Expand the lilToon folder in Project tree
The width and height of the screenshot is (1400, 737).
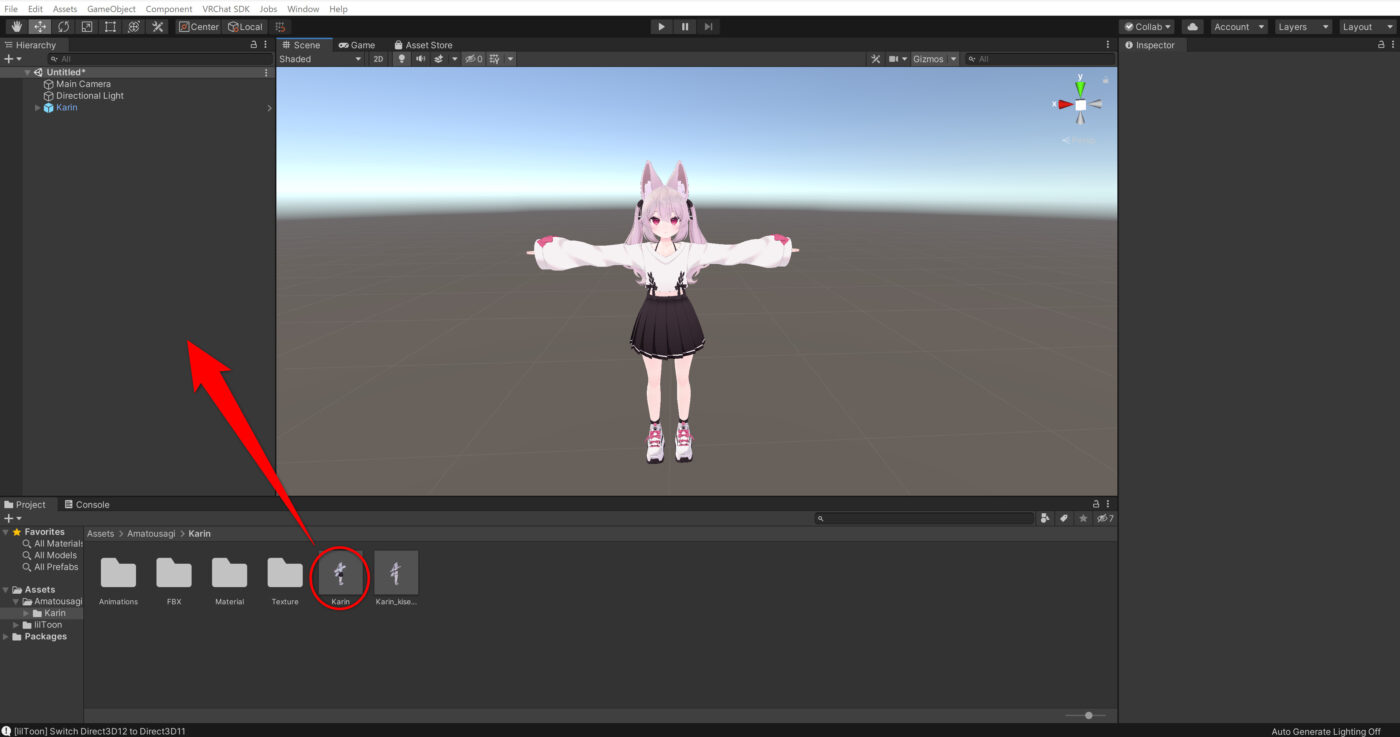[17, 625]
